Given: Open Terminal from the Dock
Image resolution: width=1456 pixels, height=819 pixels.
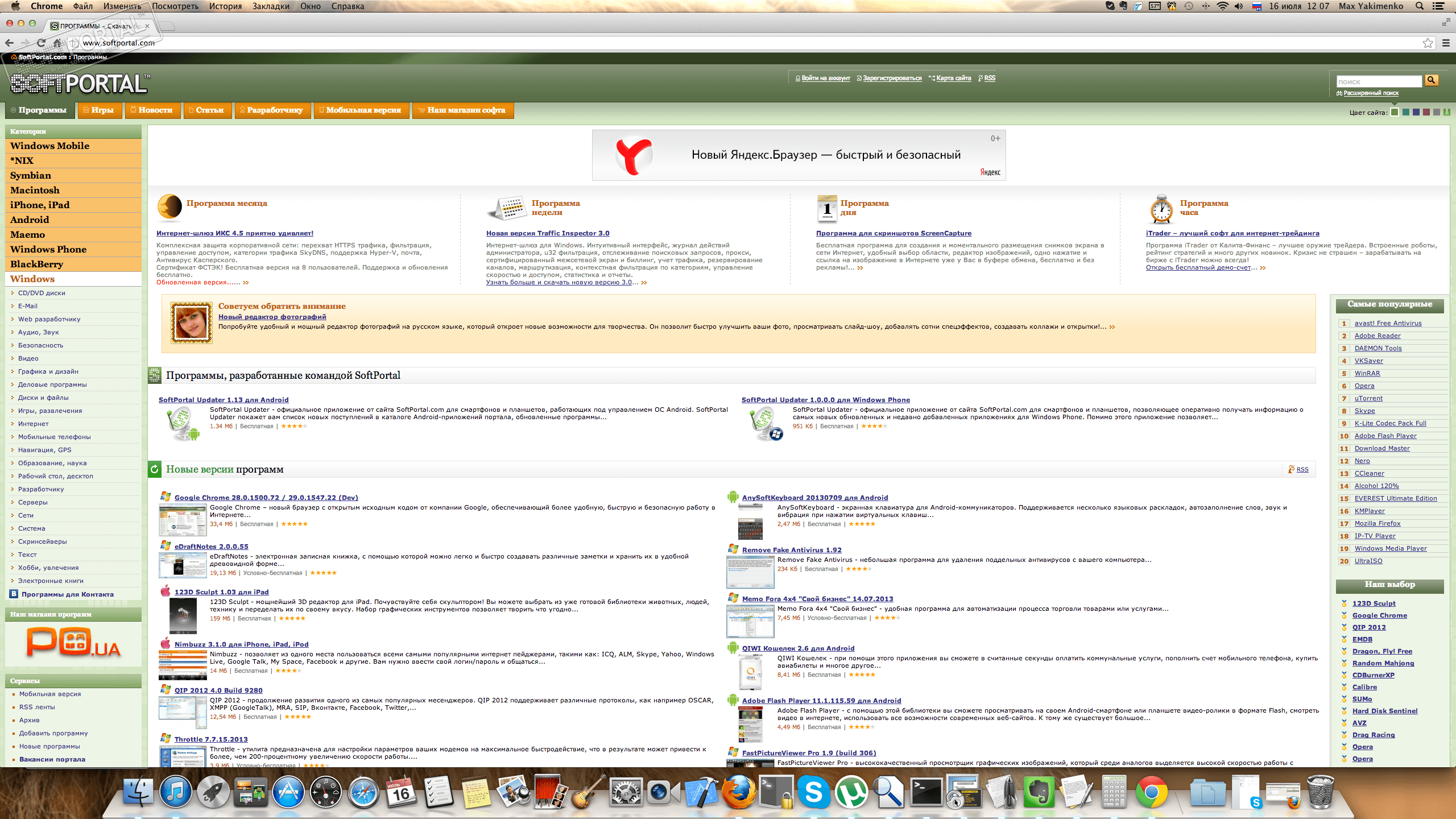Looking at the screenshot, I should 926,792.
